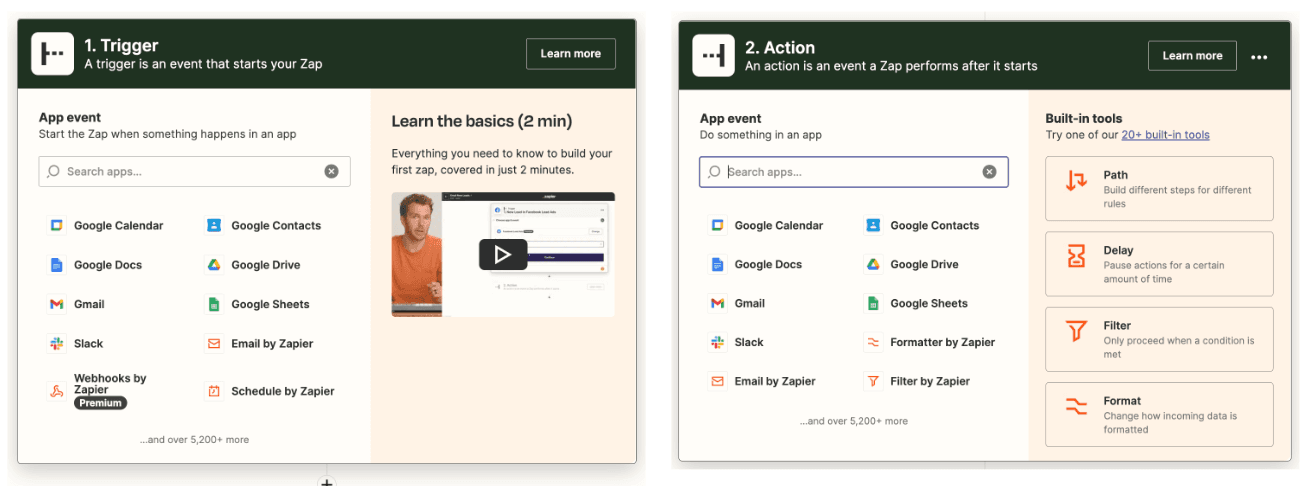
Task: Select Google Contacts in Action panel
Action: click(922, 226)
